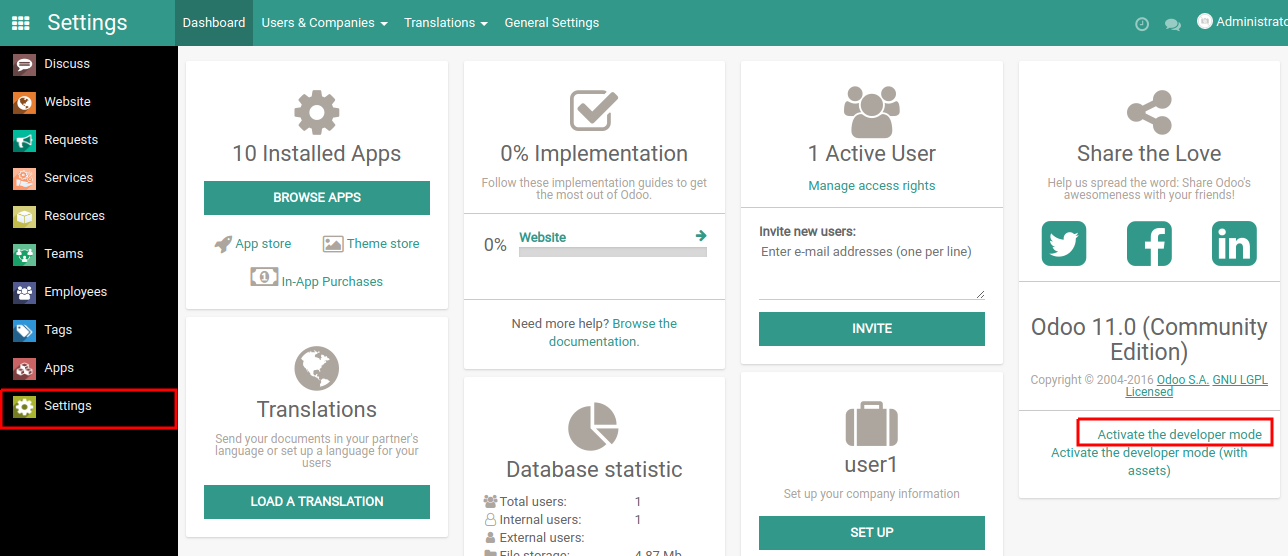Click the 'Total users:' statistic row
Image resolution: width=1288 pixels, height=556 pixels.
pyautogui.click(x=562, y=502)
